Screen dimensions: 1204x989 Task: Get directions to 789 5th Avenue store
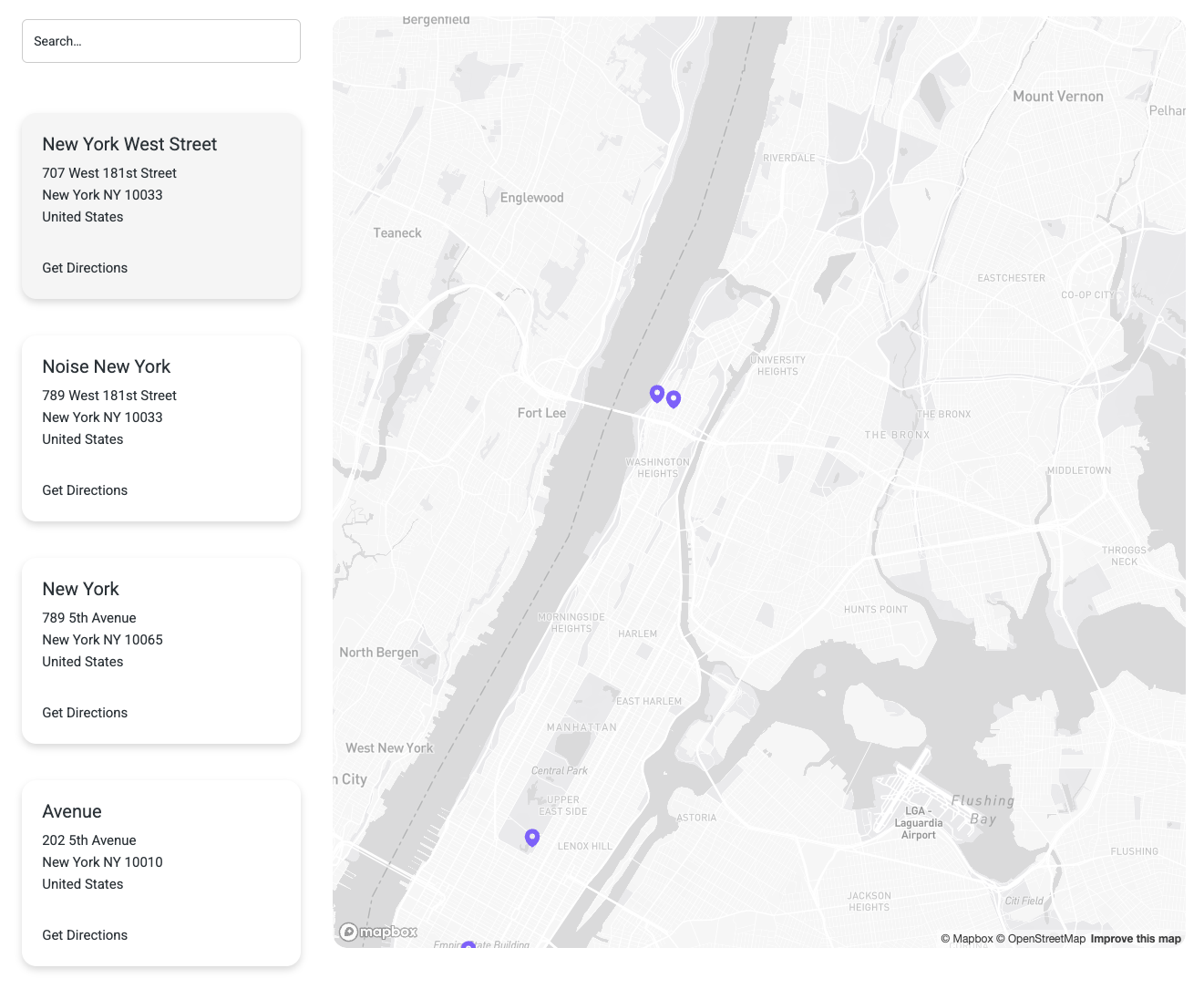(85, 713)
